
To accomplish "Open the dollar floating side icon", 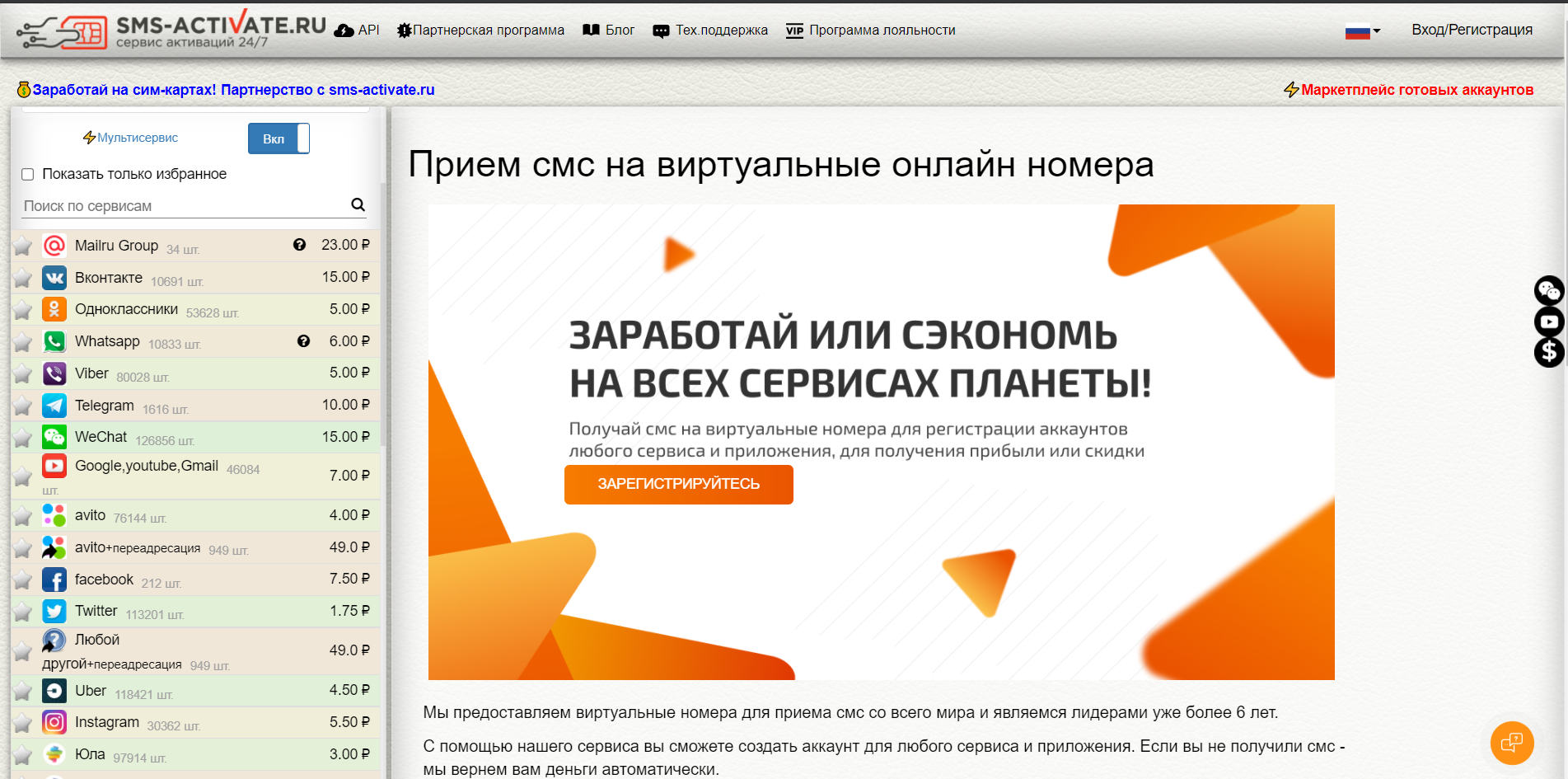I will point(1549,352).
